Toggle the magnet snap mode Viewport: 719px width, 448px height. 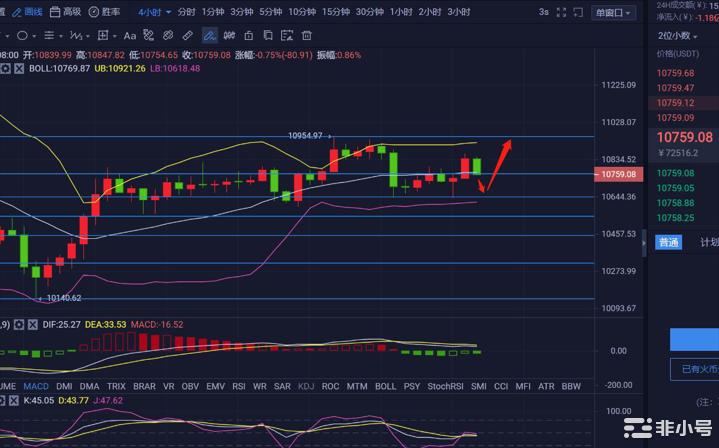tap(229, 35)
